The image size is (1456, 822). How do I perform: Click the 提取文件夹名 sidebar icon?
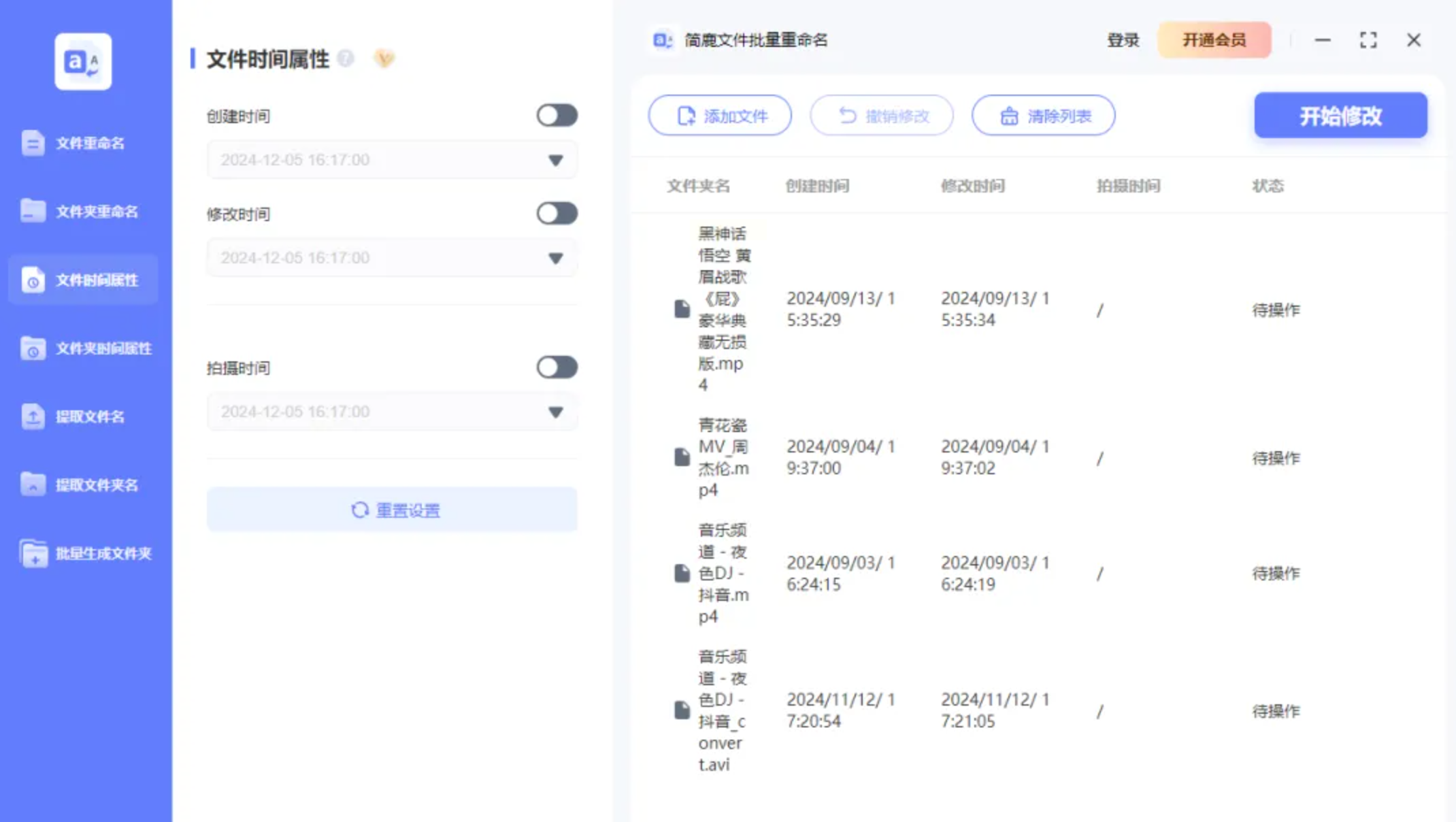coord(33,484)
